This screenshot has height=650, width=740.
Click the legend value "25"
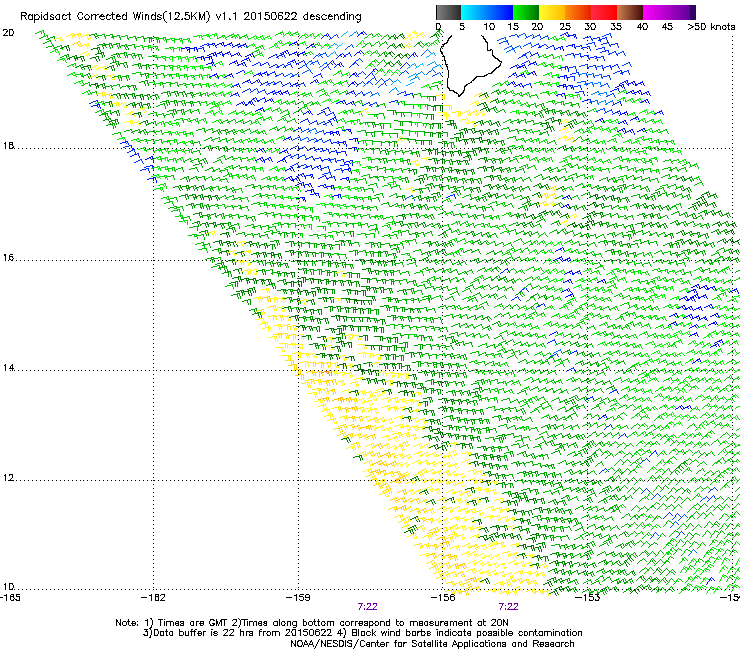tap(565, 27)
